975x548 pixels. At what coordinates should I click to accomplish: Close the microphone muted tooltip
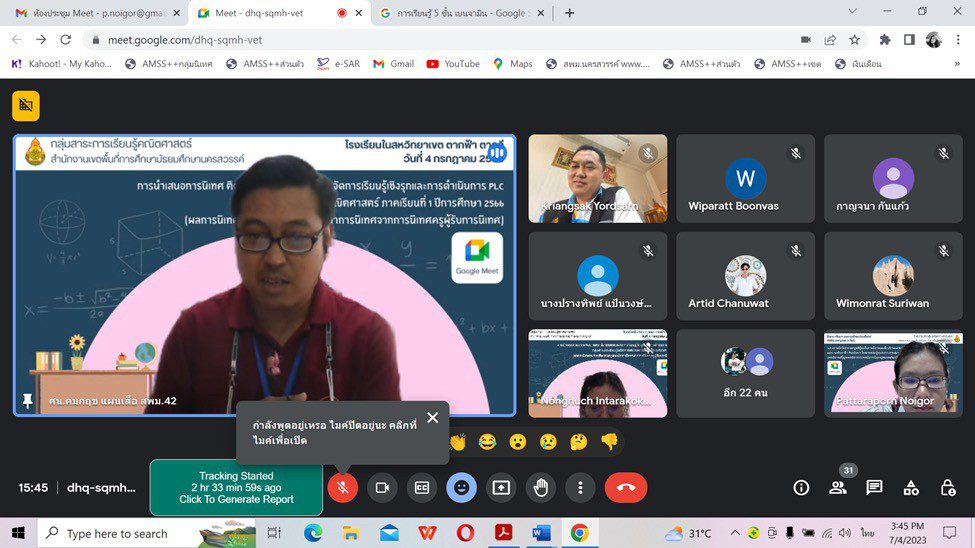click(x=433, y=417)
